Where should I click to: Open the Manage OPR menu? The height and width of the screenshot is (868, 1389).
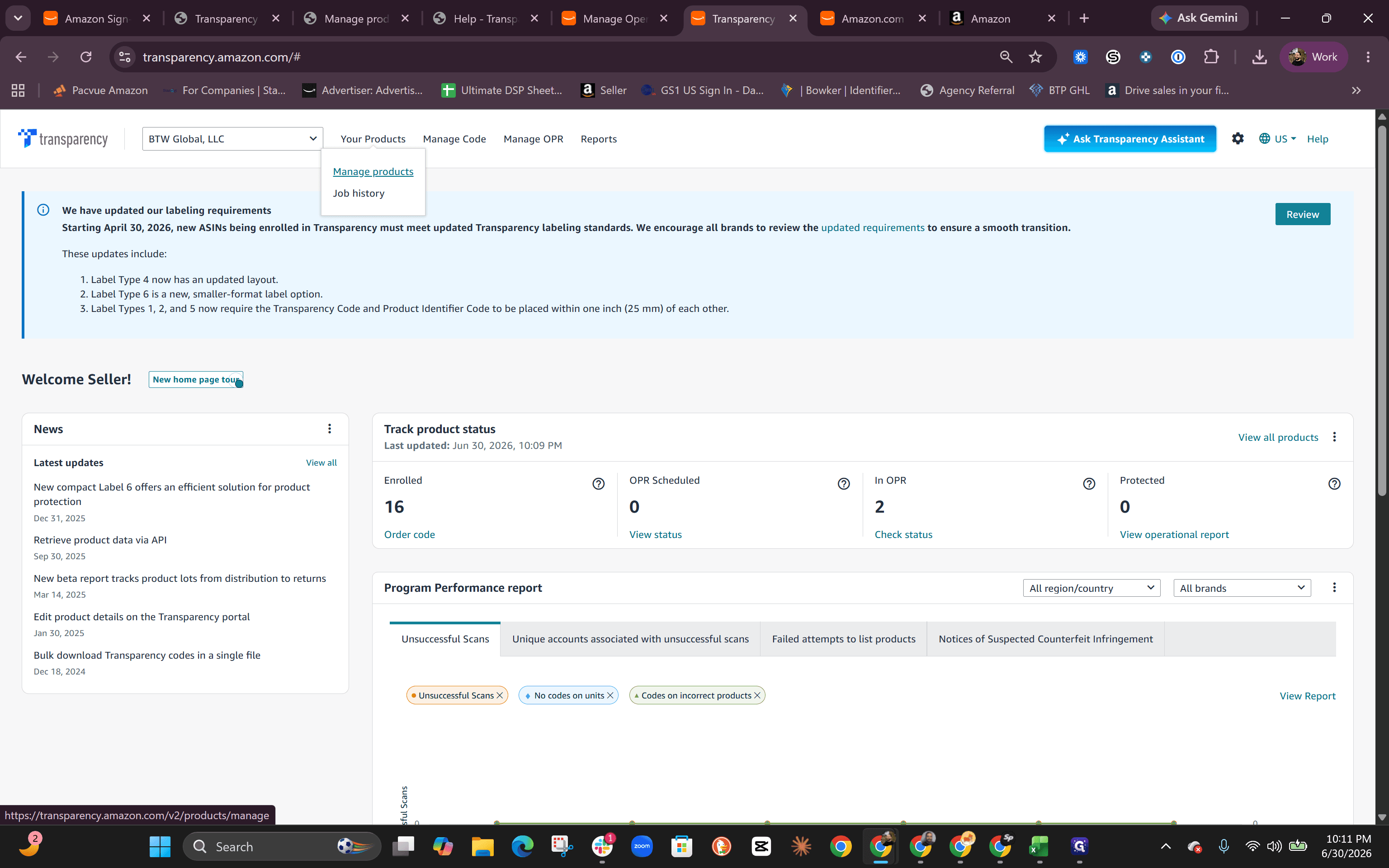click(x=533, y=138)
